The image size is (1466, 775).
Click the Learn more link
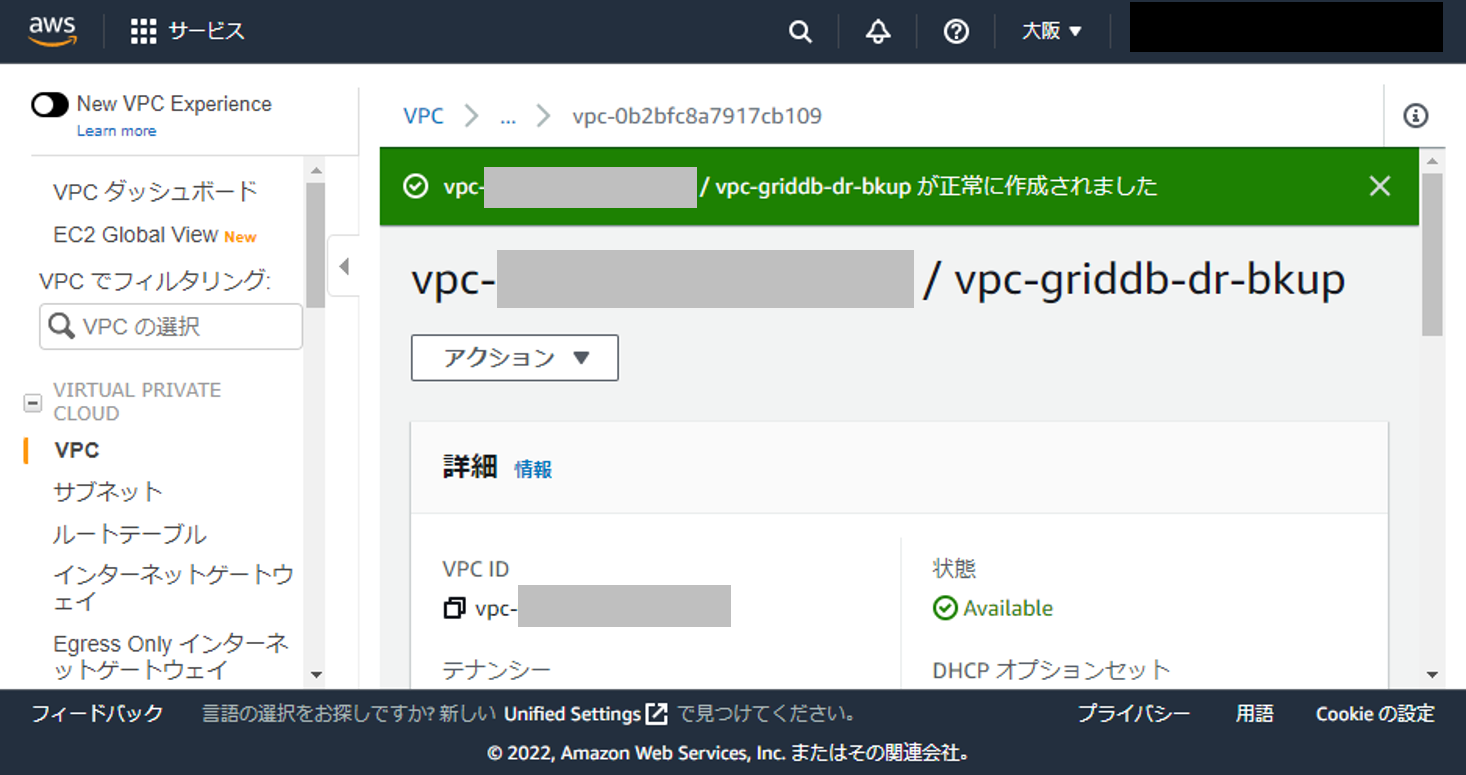pyautogui.click(x=116, y=131)
